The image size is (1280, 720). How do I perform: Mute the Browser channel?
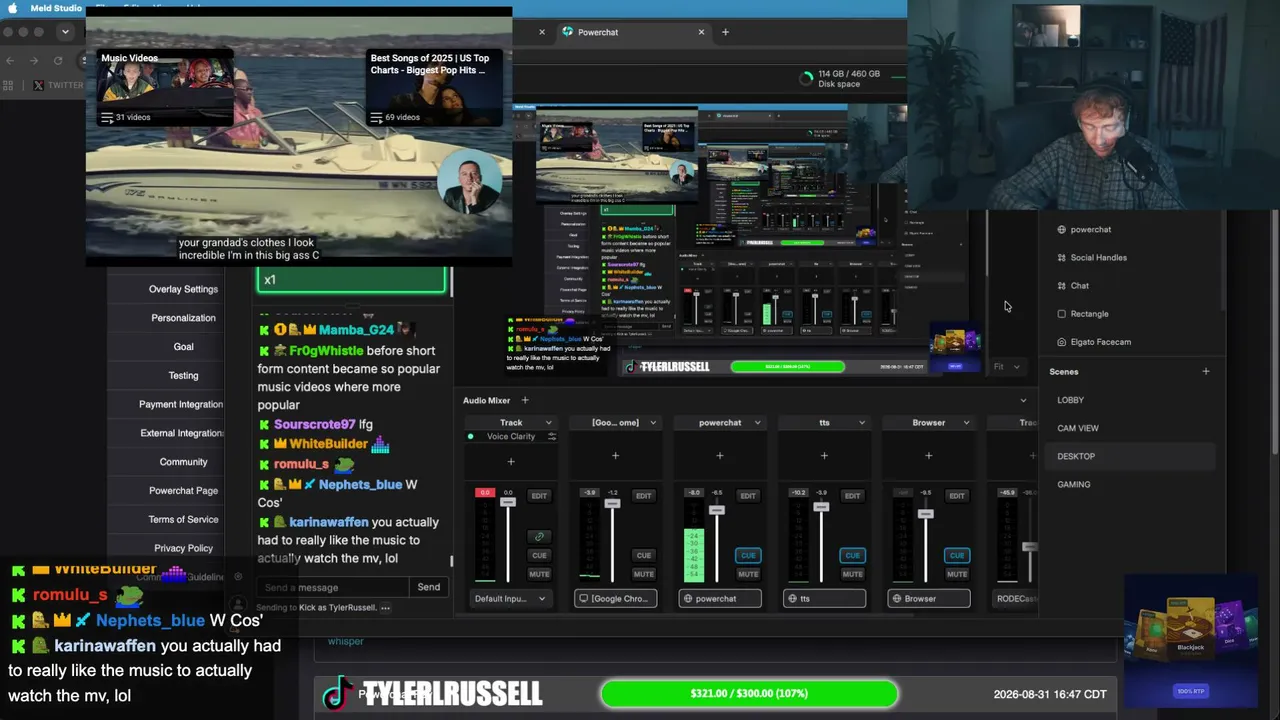957,574
